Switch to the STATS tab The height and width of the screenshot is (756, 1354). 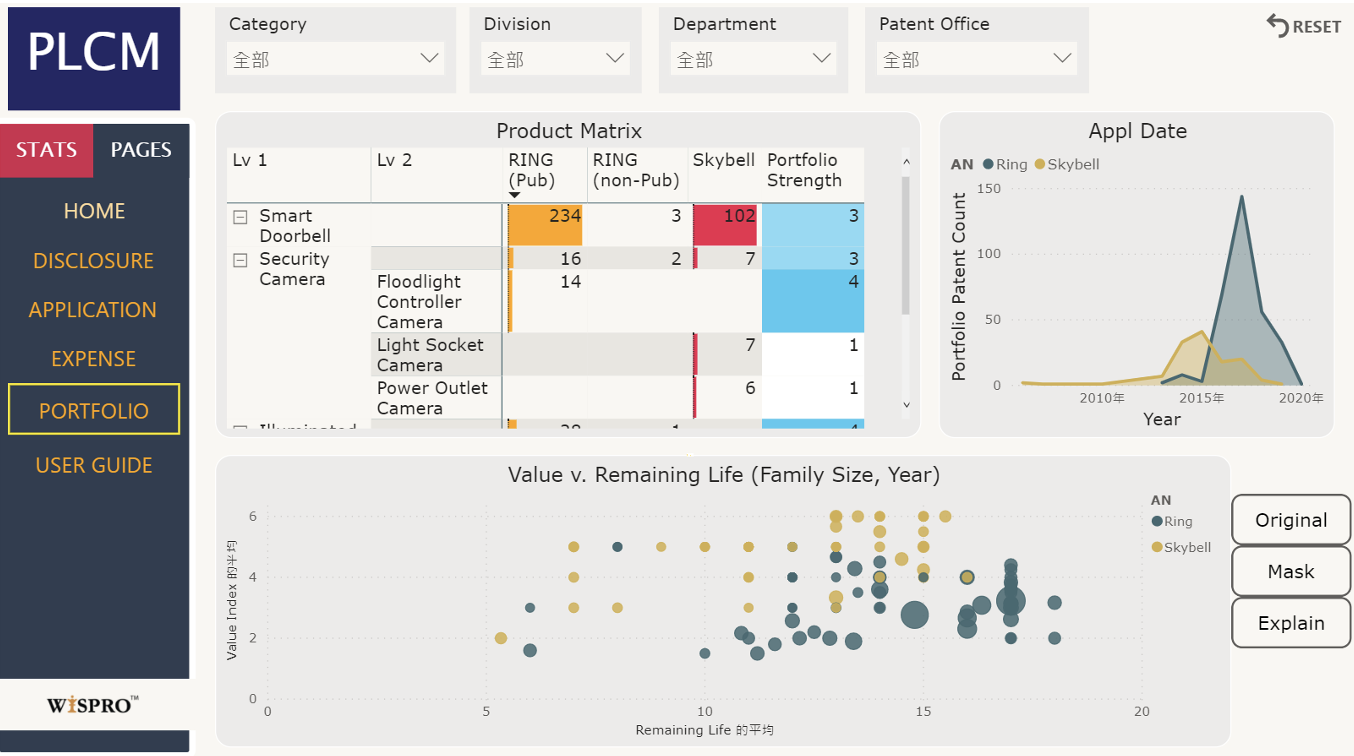(46, 150)
